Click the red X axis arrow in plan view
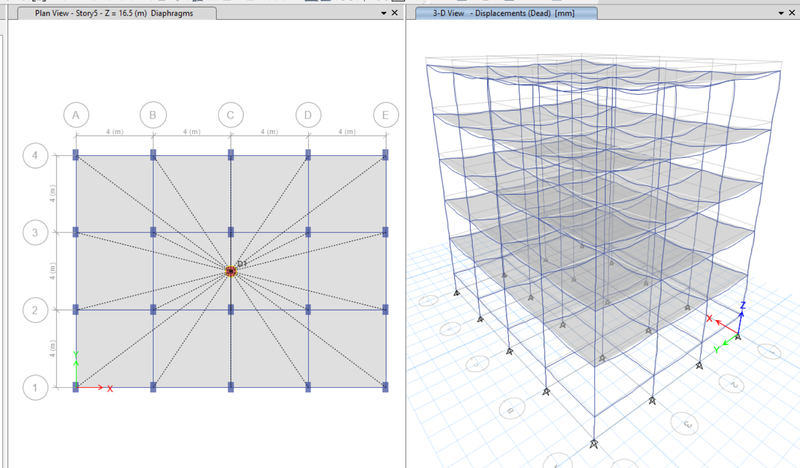 coord(92,387)
